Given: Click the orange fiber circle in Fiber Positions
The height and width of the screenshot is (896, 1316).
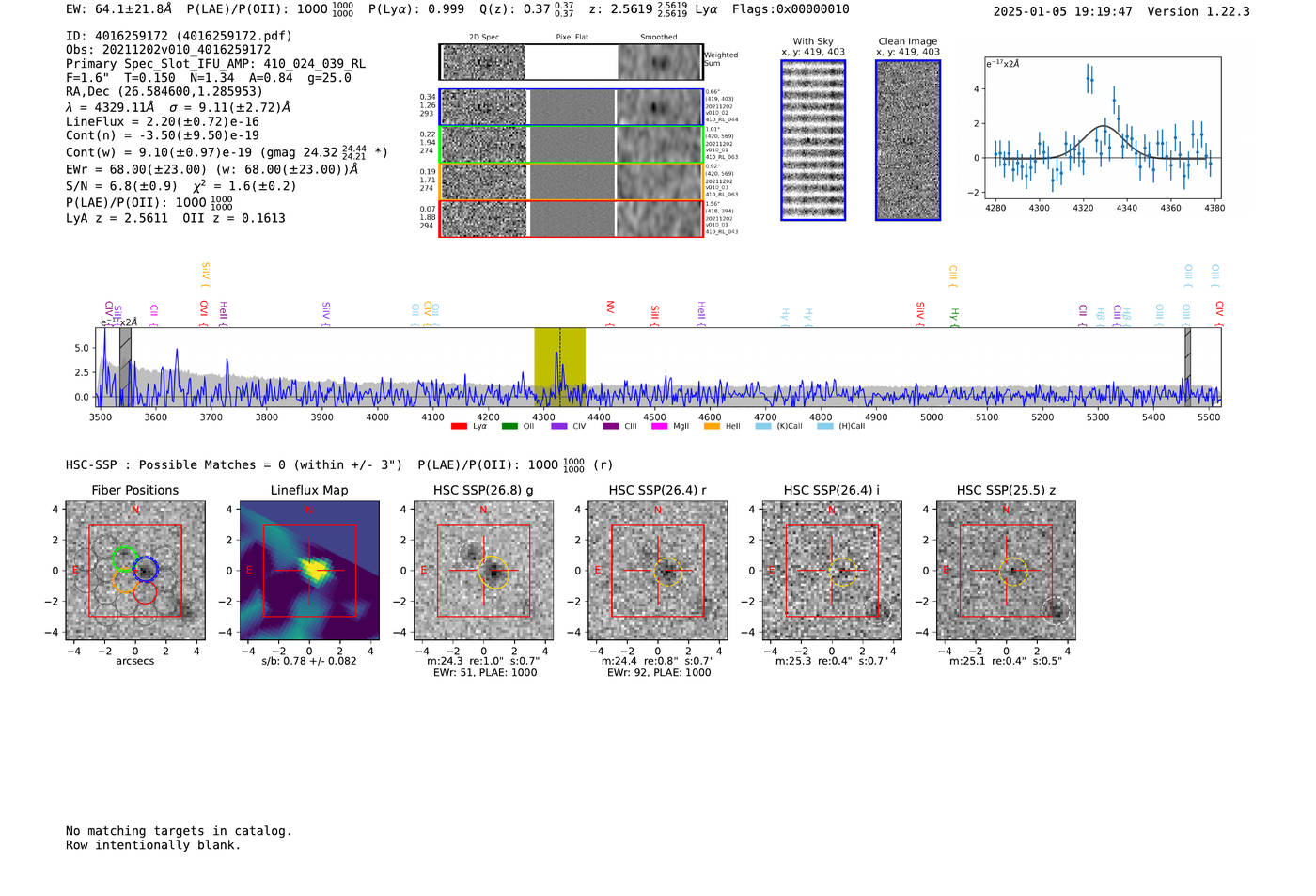Looking at the screenshot, I should (x=125, y=581).
